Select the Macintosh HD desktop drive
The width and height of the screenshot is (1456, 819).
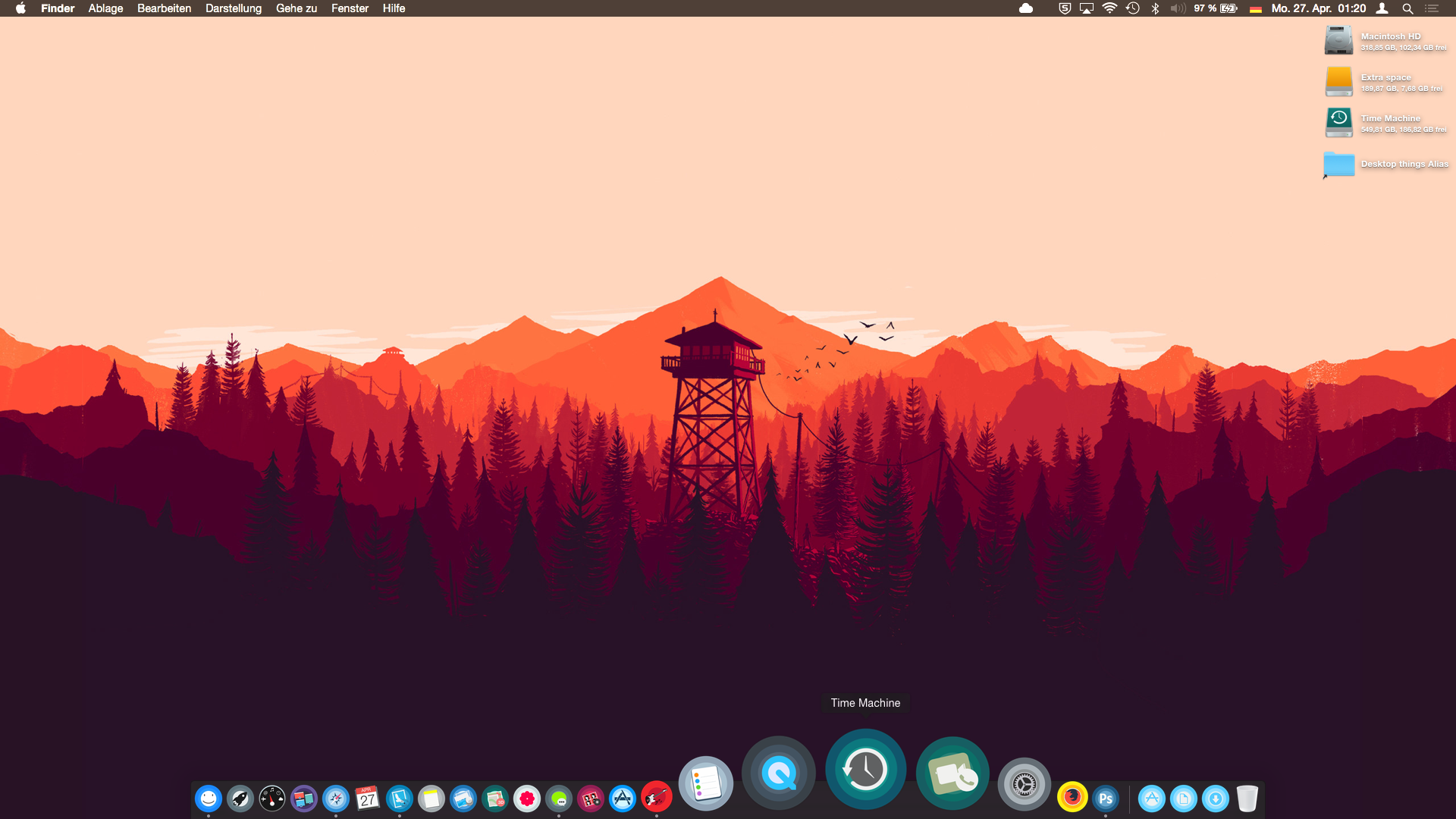click(1338, 40)
